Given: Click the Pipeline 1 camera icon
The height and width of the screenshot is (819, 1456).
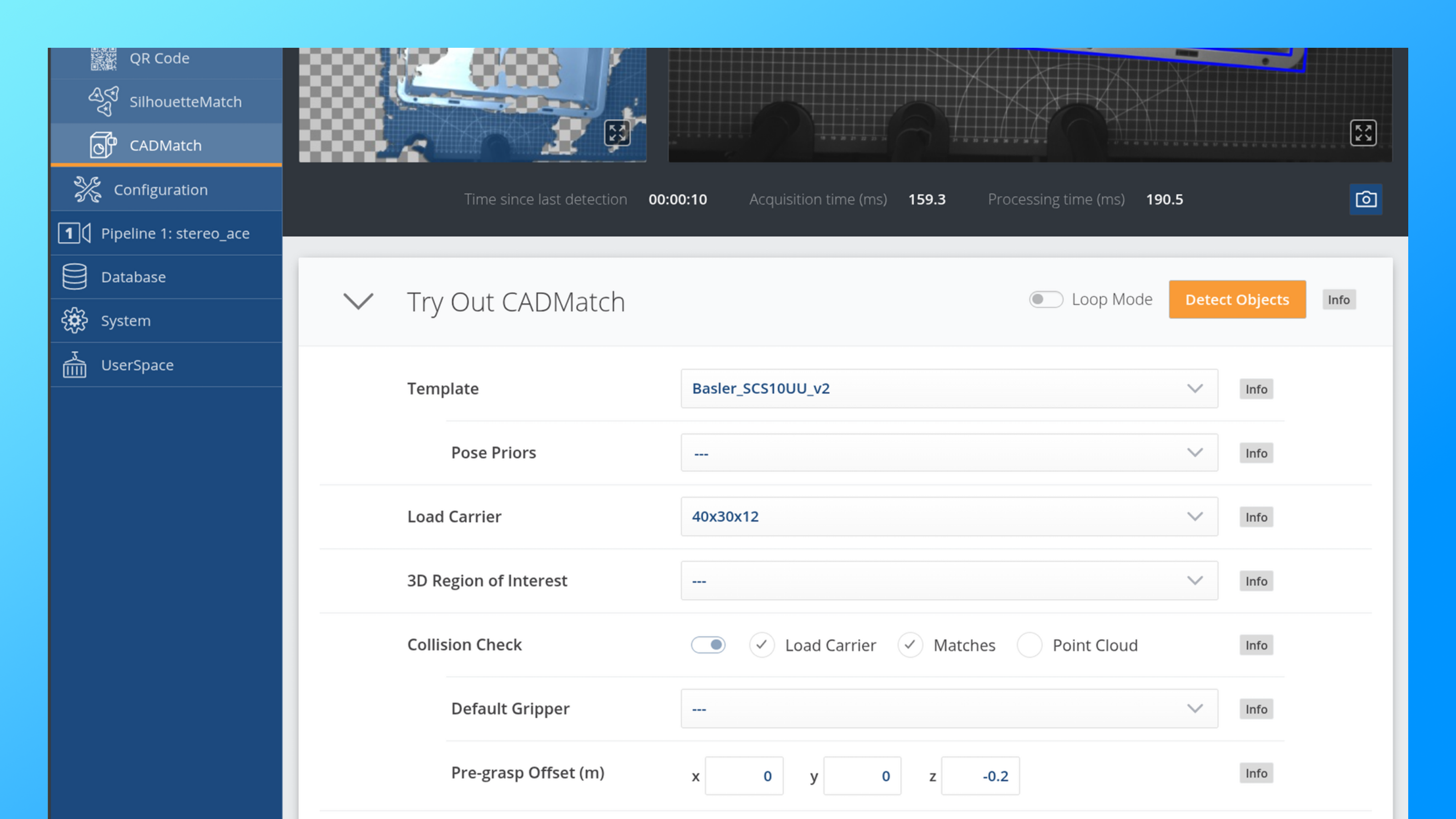Looking at the screenshot, I should (74, 233).
